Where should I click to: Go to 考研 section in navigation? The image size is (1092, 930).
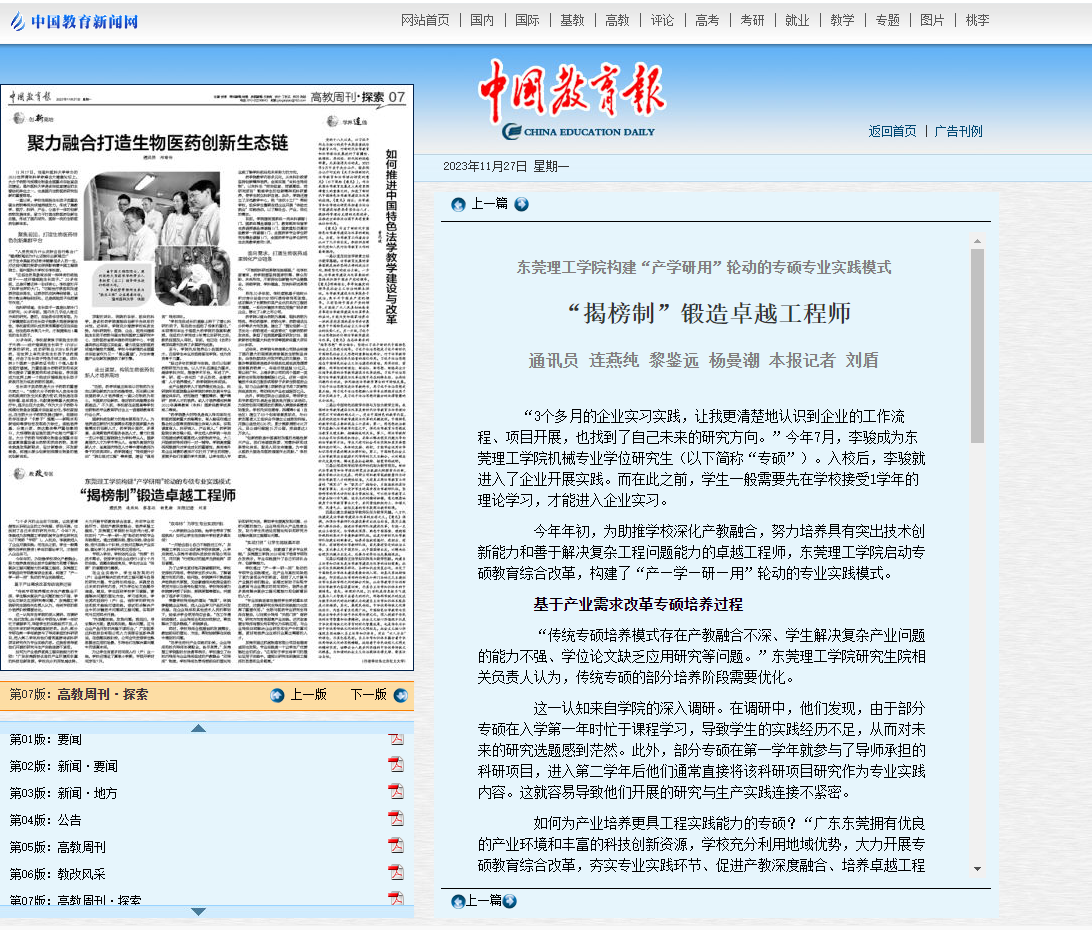click(752, 20)
